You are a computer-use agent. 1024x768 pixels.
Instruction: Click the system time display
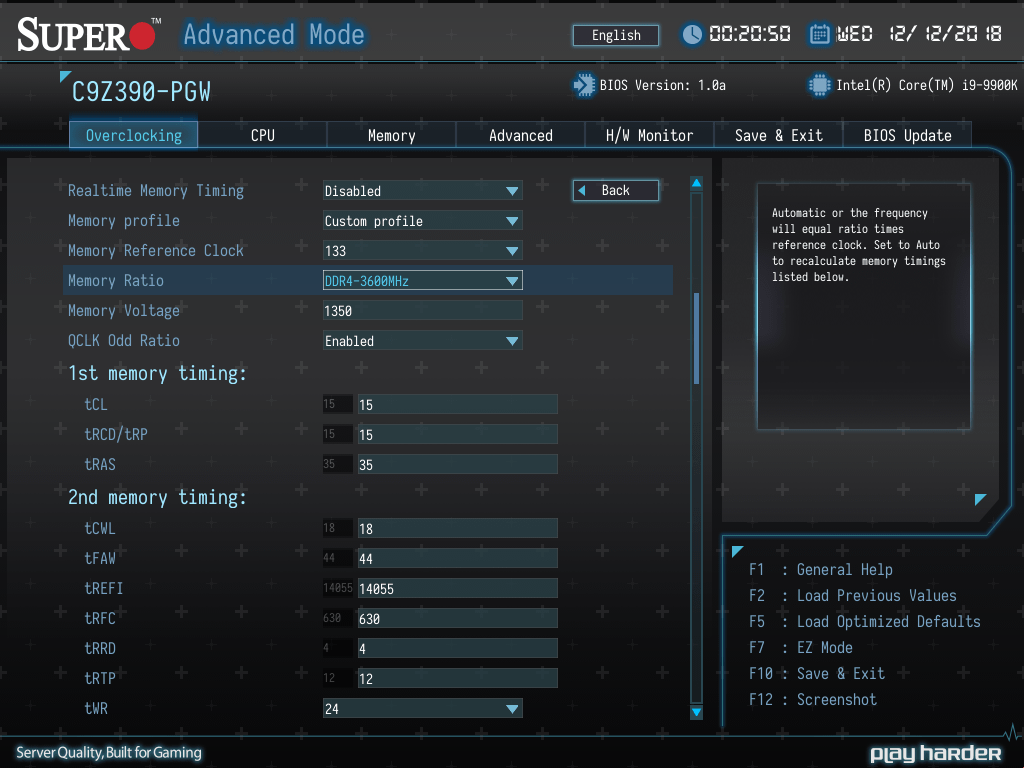750,34
